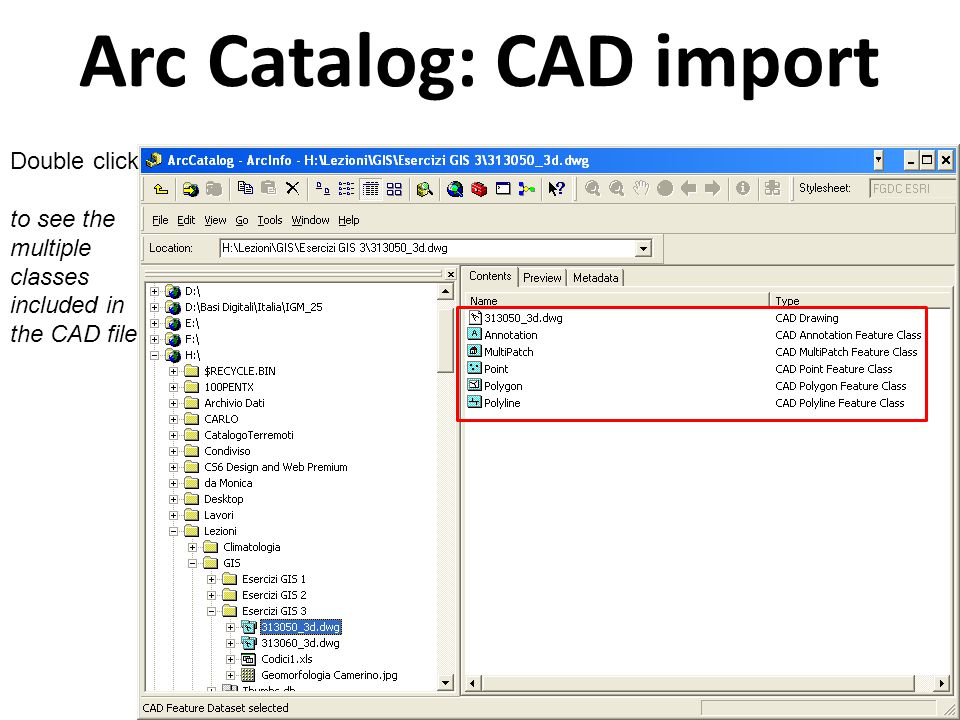
Task: Open the Window menu
Action: (310, 220)
